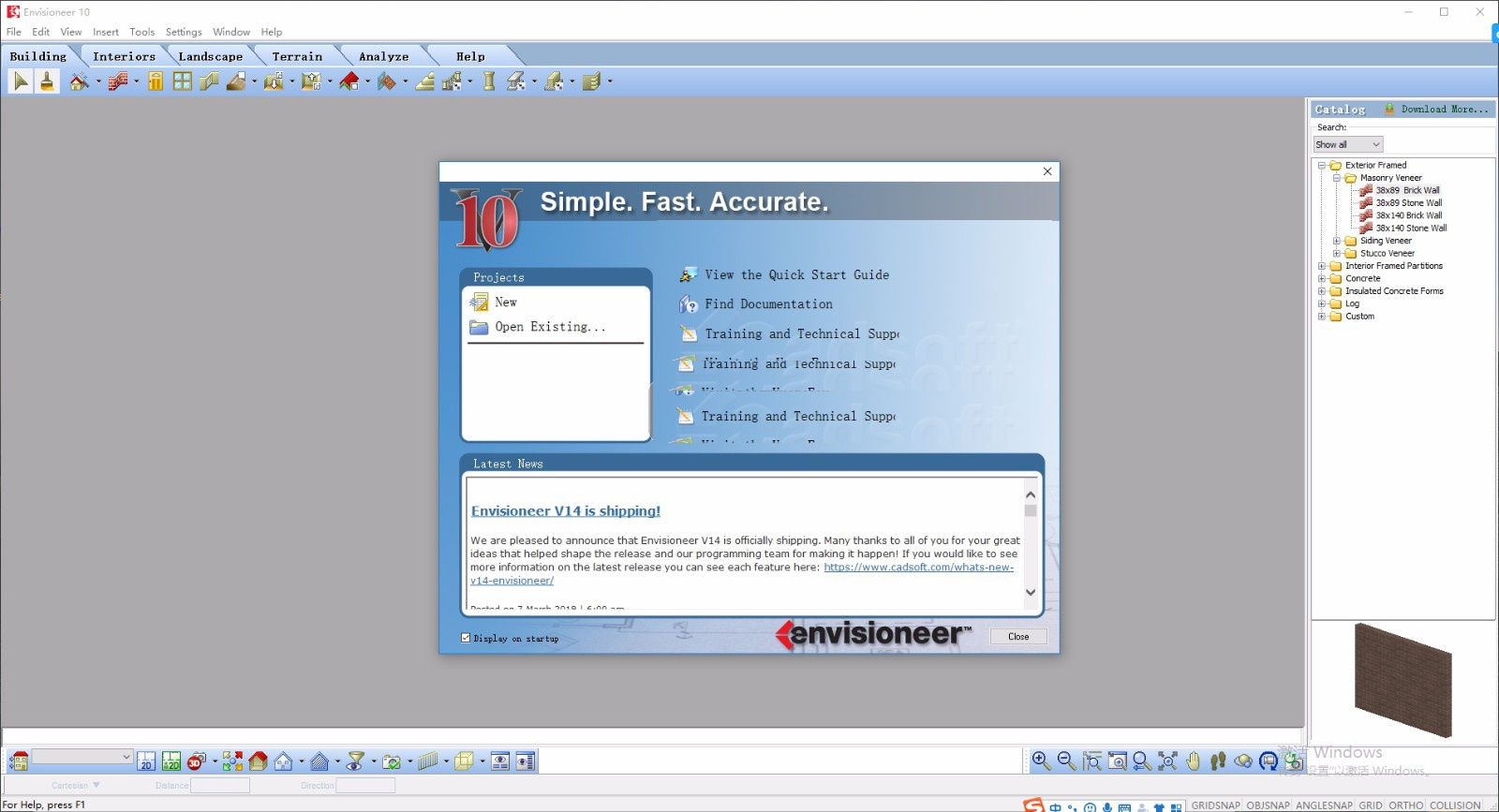
Task: Expand the Siding Veneer catalog folder
Action: tap(1337, 241)
